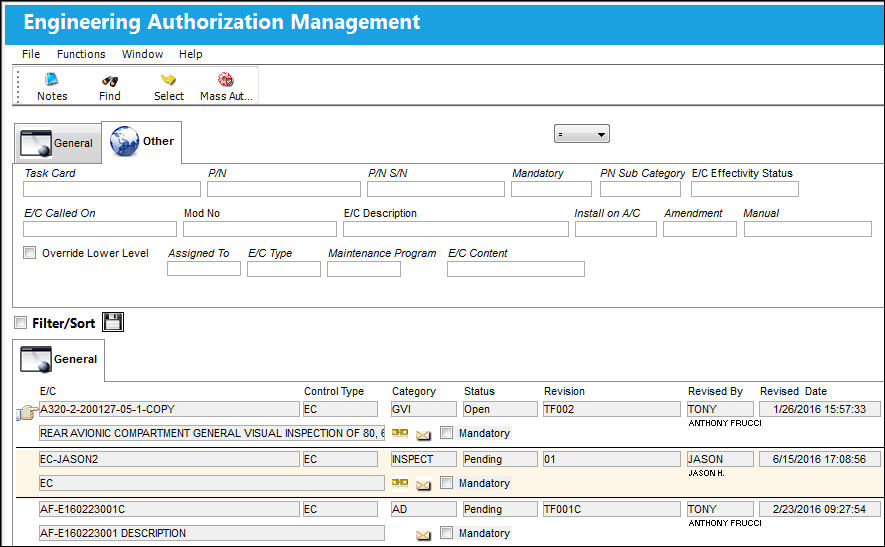885x547 pixels.
Task: Open the link icon in the REAR AVIONIC row
Action: pos(400,433)
